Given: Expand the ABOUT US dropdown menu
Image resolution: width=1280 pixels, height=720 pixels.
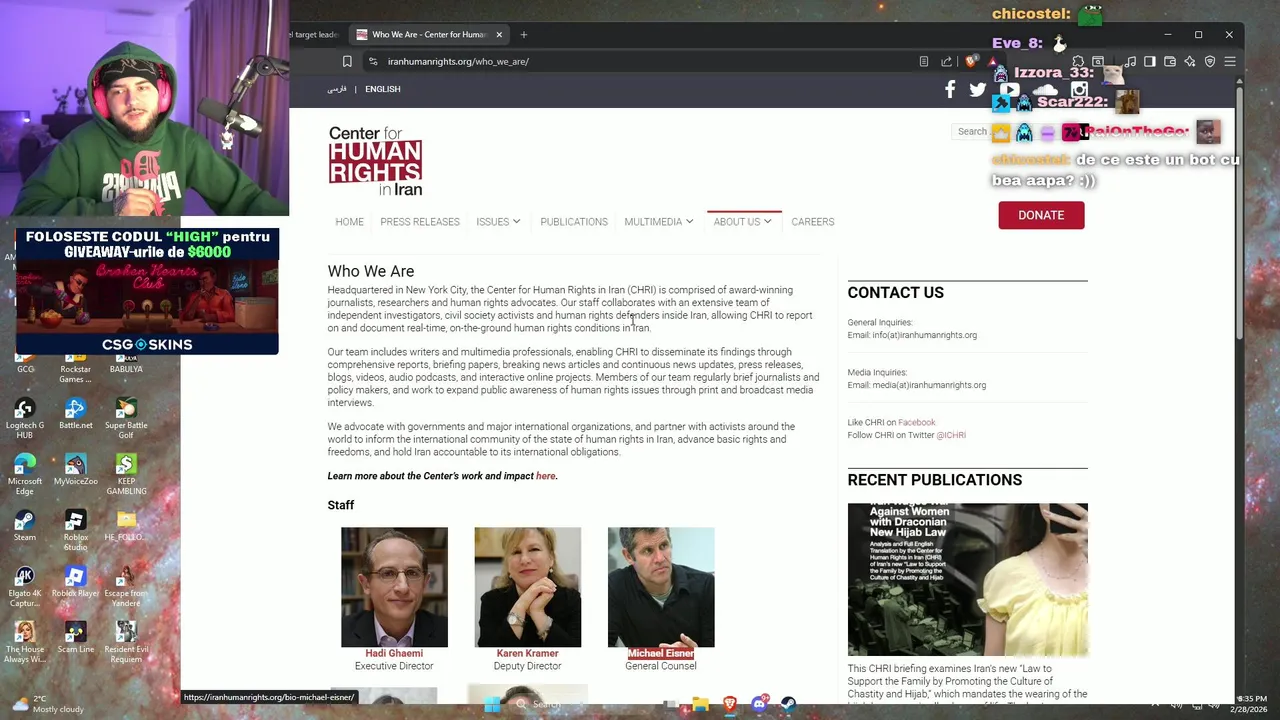Looking at the screenshot, I should click(x=742, y=222).
